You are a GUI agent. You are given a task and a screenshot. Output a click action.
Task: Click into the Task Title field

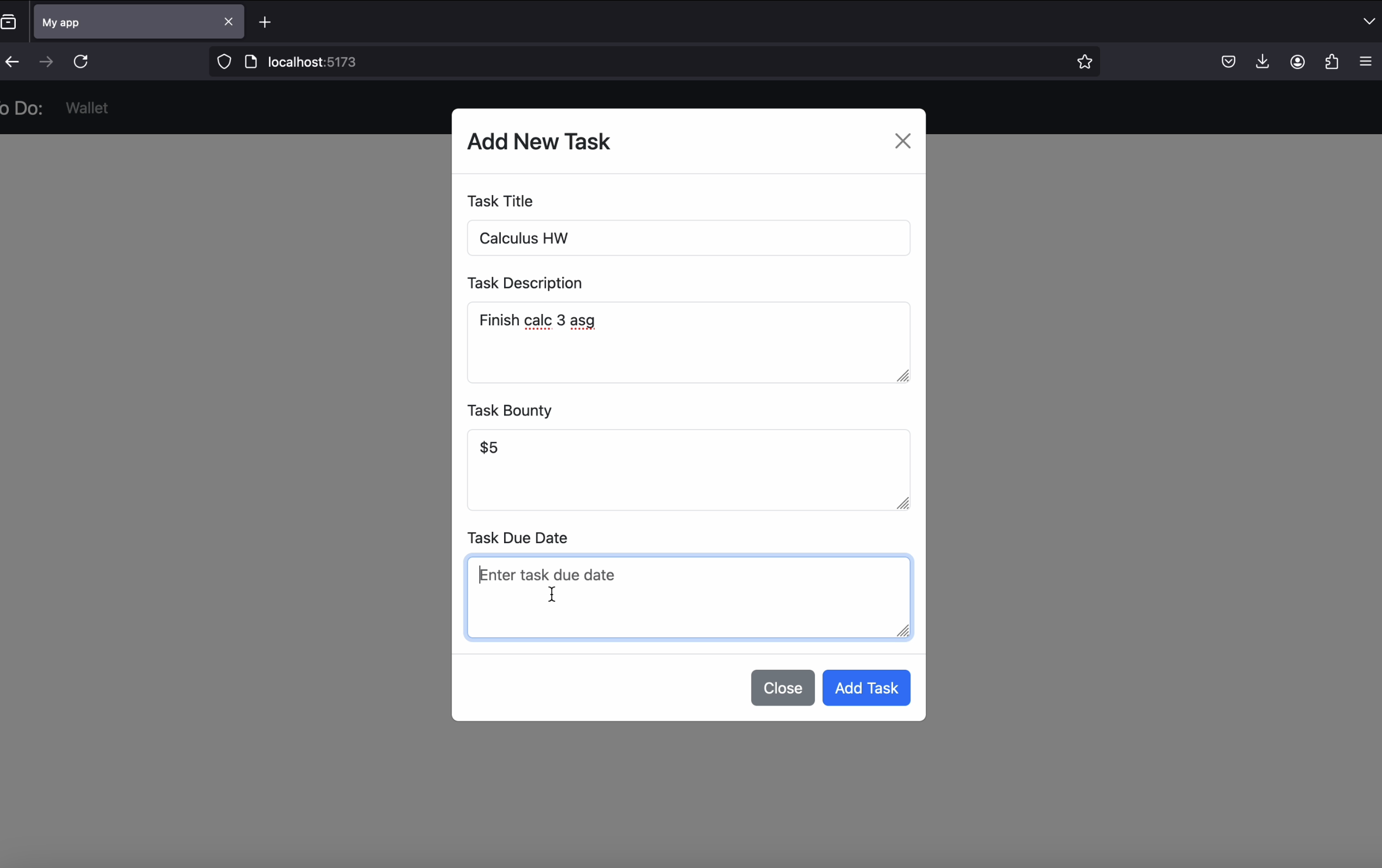(x=688, y=238)
